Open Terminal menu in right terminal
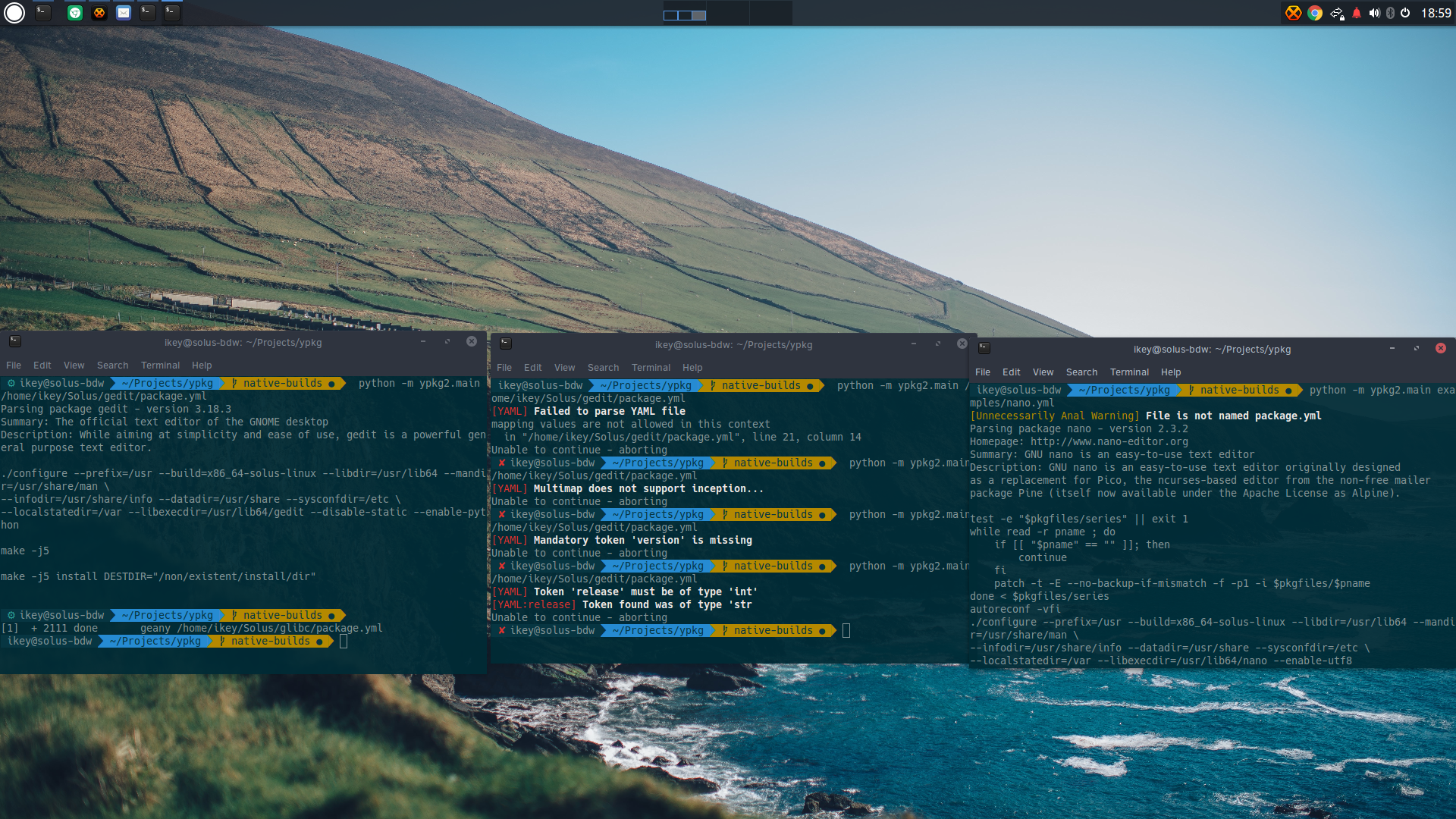This screenshot has width=1456, height=819. coord(1129,372)
